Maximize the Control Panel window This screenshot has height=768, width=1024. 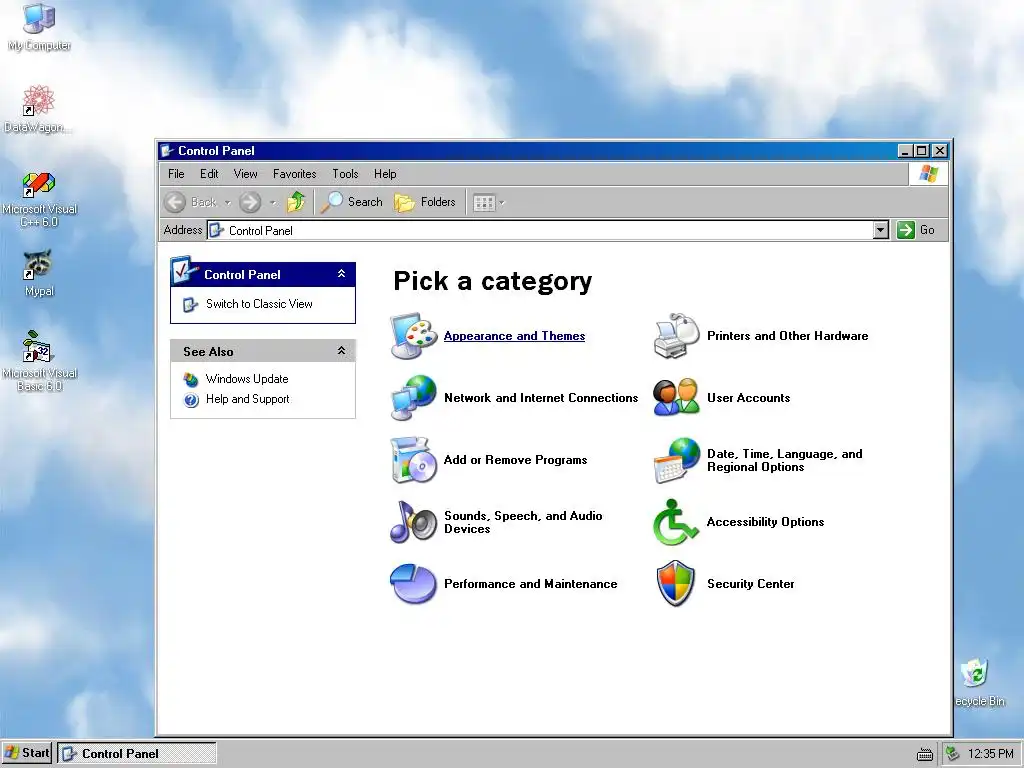(x=921, y=151)
